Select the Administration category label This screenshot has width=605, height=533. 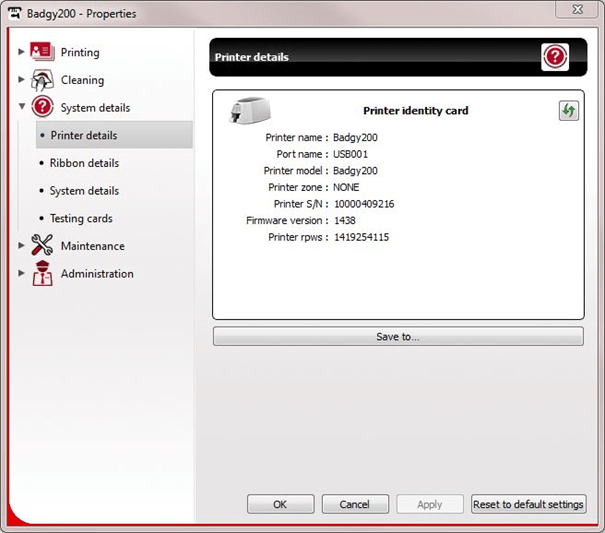coord(97,274)
